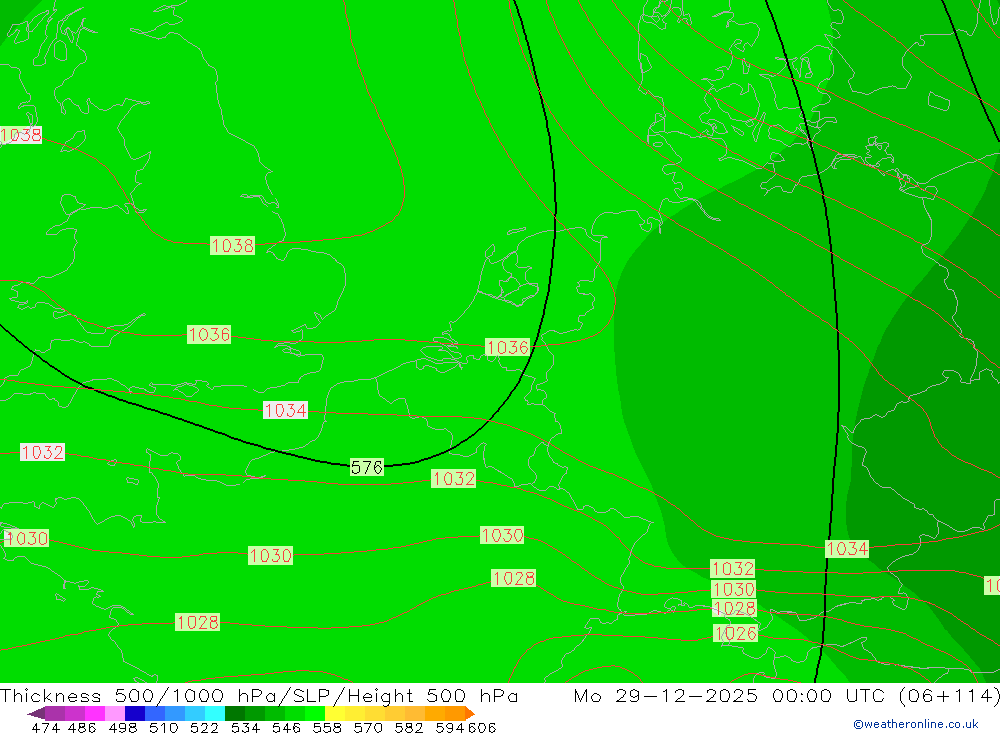The width and height of the screenshot is (1000, 733).
Task: Click the 1030 label directly beneath stacked 1032
Action: click(x=733, y=589)
